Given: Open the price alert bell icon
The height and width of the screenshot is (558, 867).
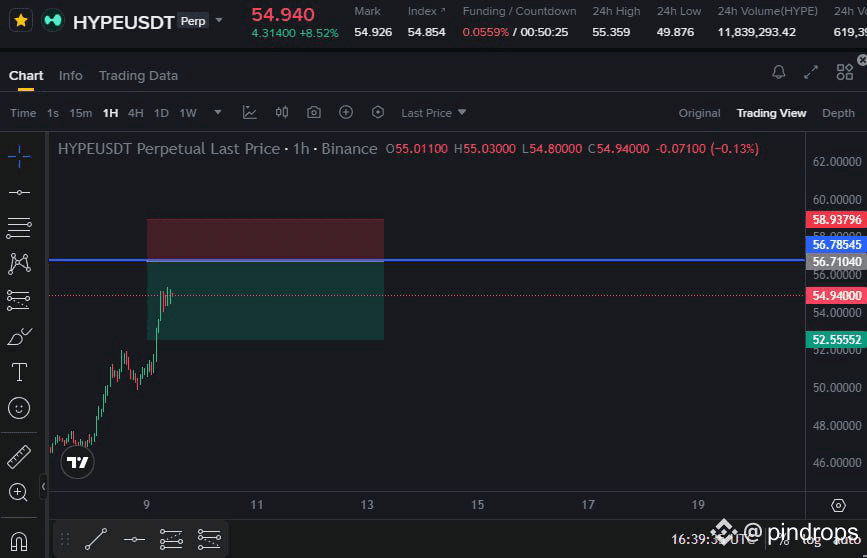Looking at the screenshot, I should pos(779,71).
